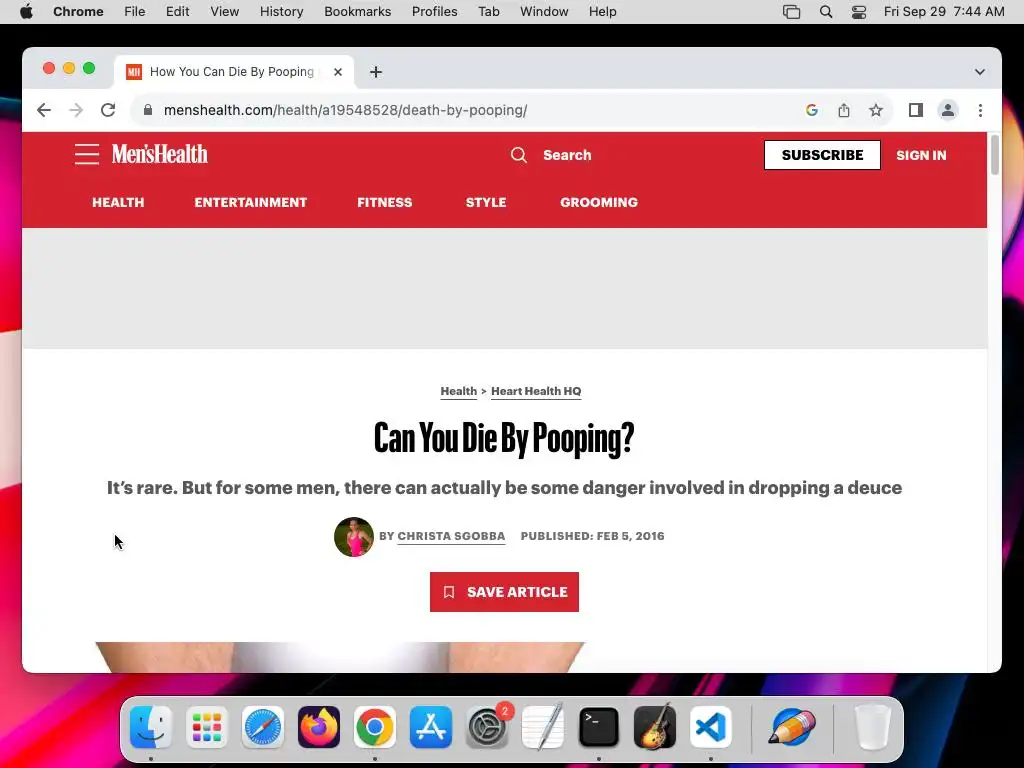Go to the Men's Health logo homepage
This screenshot has height=768, width=1024.
159,154
